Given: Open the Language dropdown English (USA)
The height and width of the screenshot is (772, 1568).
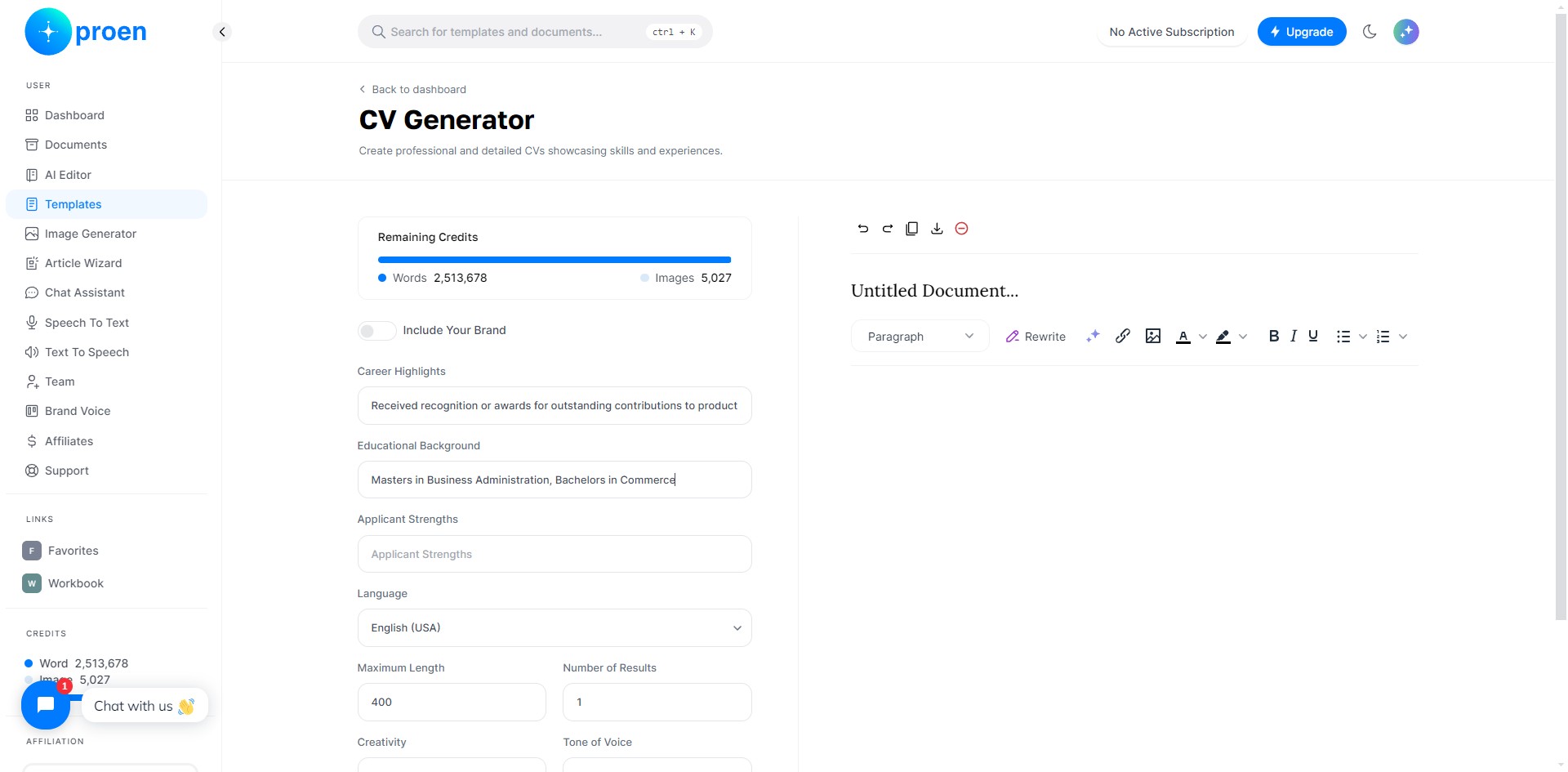Looking at the screenshot, I should [x=555, y=628].
